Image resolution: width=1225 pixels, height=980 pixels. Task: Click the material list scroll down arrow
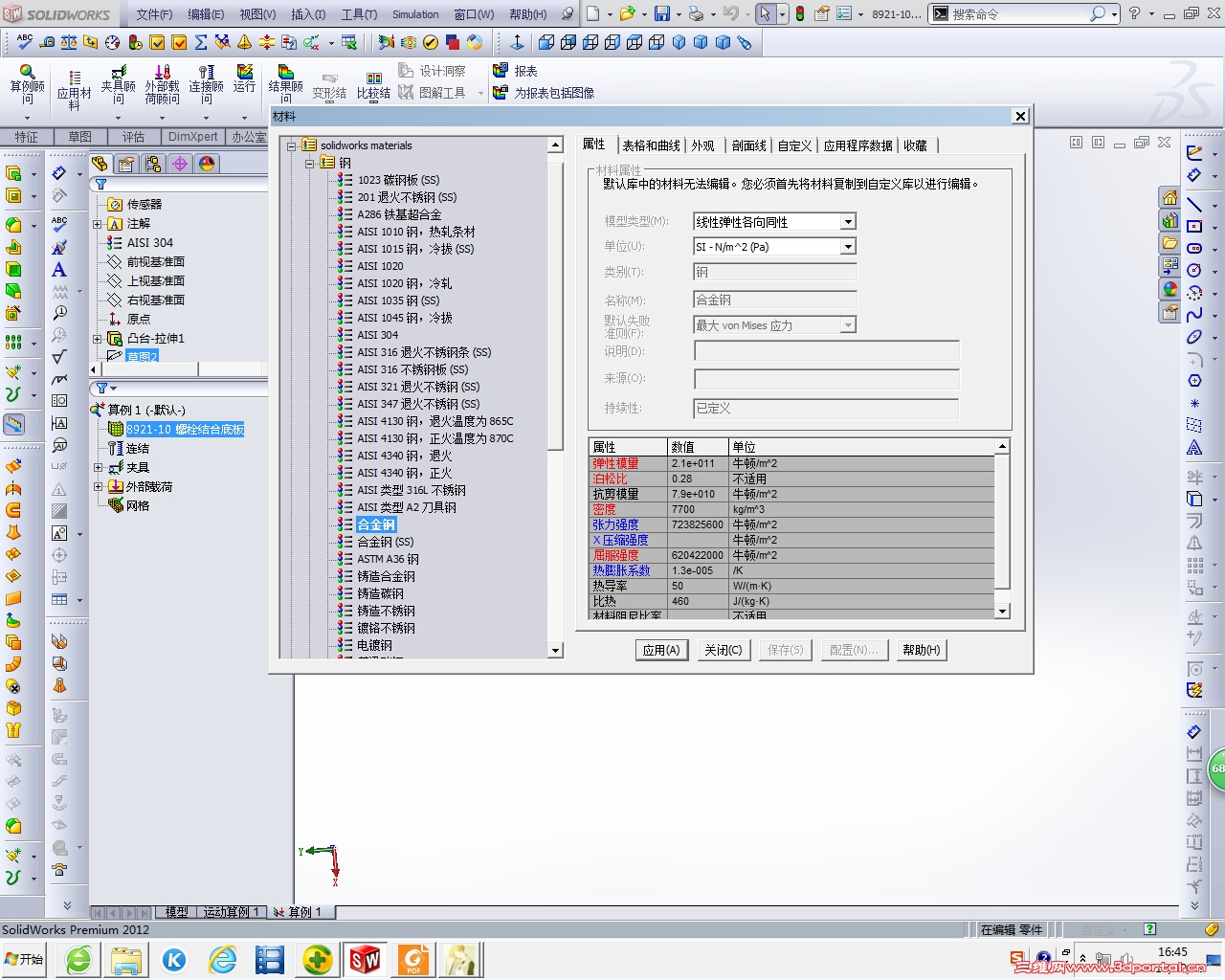point(555,651)
